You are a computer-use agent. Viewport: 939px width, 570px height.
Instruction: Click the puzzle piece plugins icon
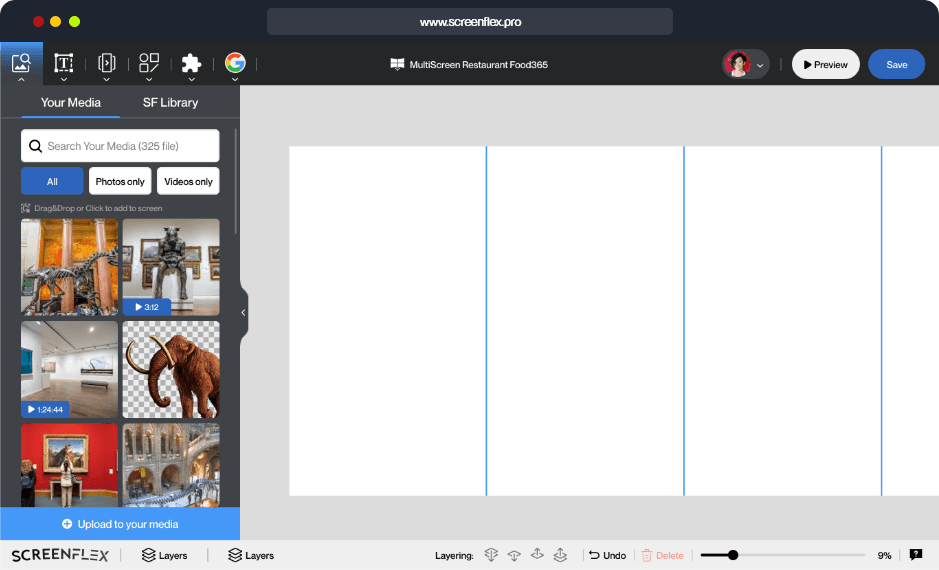click(x=191, y=63)
